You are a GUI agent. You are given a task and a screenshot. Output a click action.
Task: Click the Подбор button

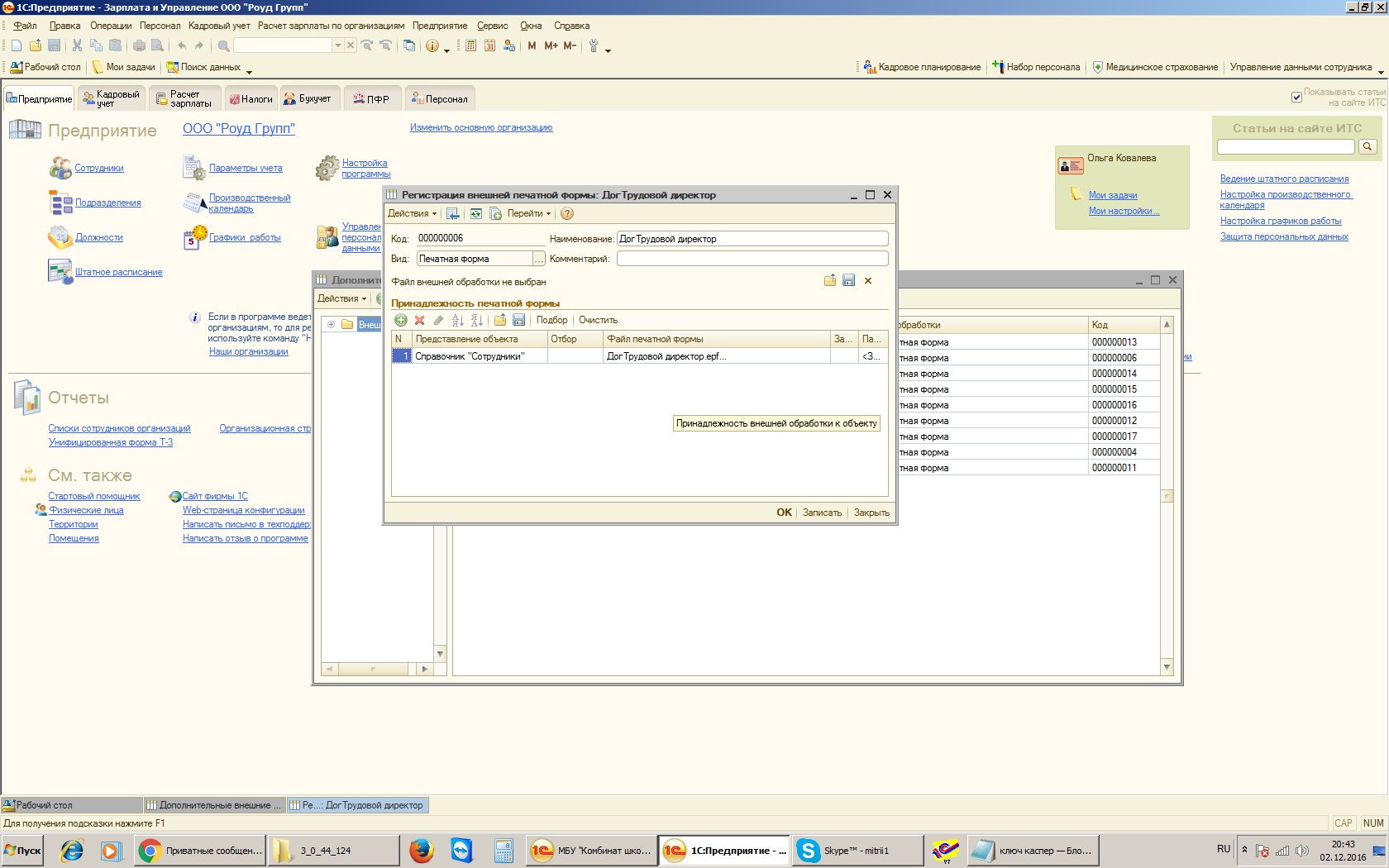tap(551, 320)
